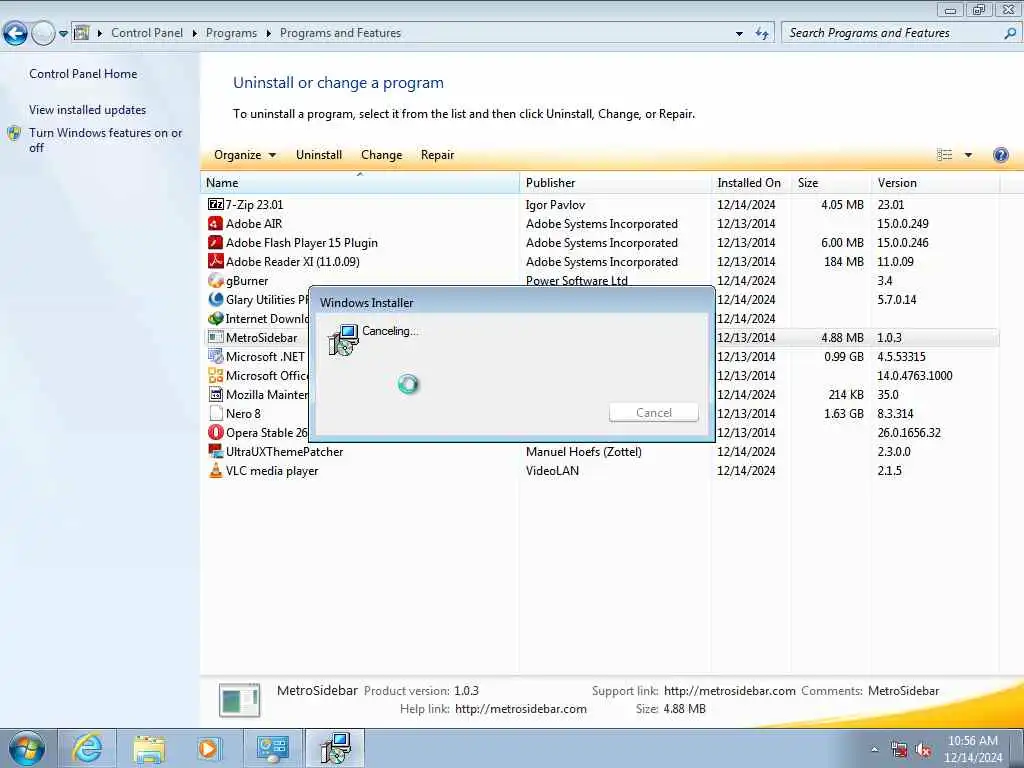Click the Mozilla Maintenance icon
The width and height of the screenshot is (1024, 768).
[216, 394]
